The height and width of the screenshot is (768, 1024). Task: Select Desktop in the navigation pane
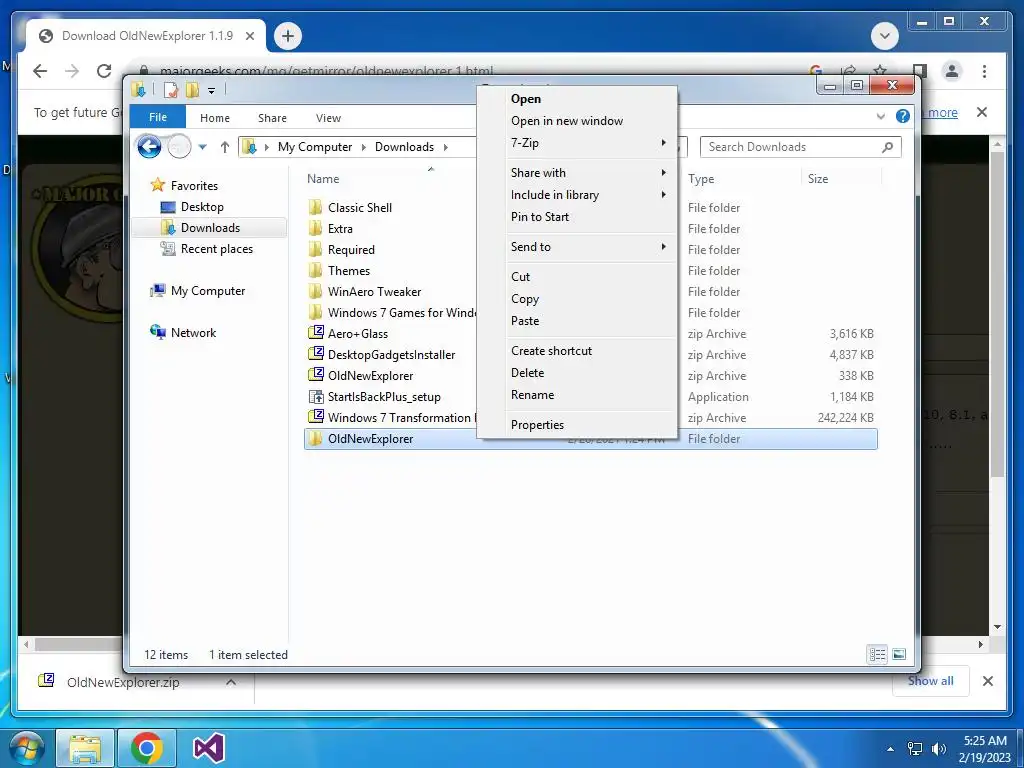click(202, 207)
